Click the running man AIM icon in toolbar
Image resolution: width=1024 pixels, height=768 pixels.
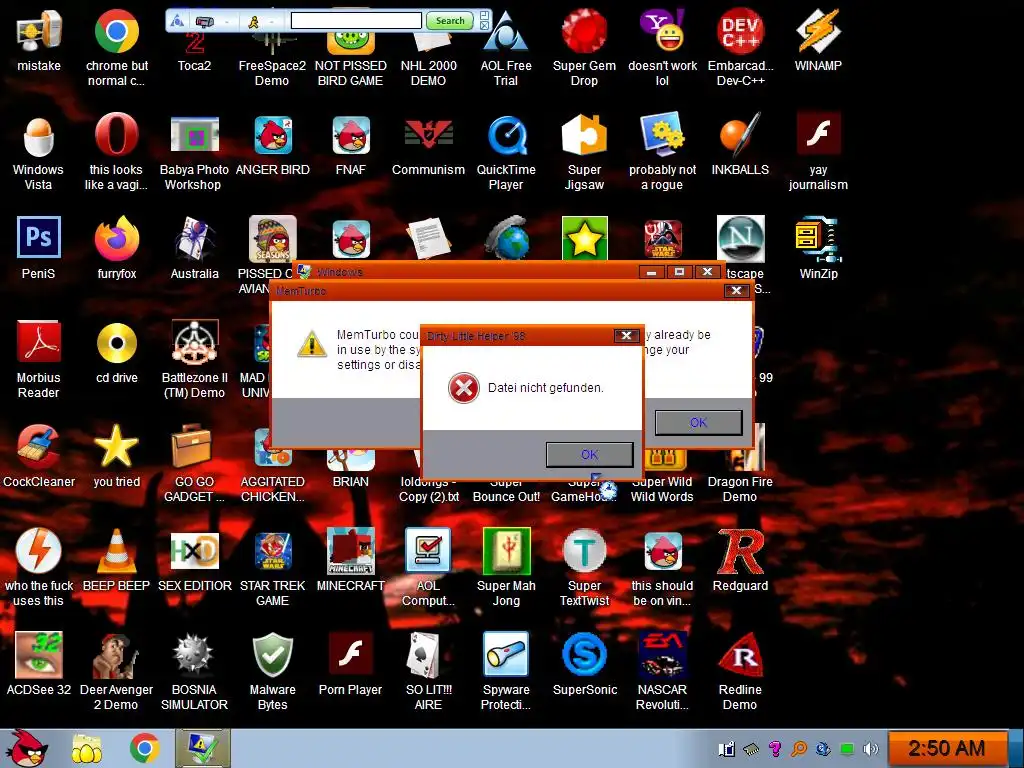(253, 22)
